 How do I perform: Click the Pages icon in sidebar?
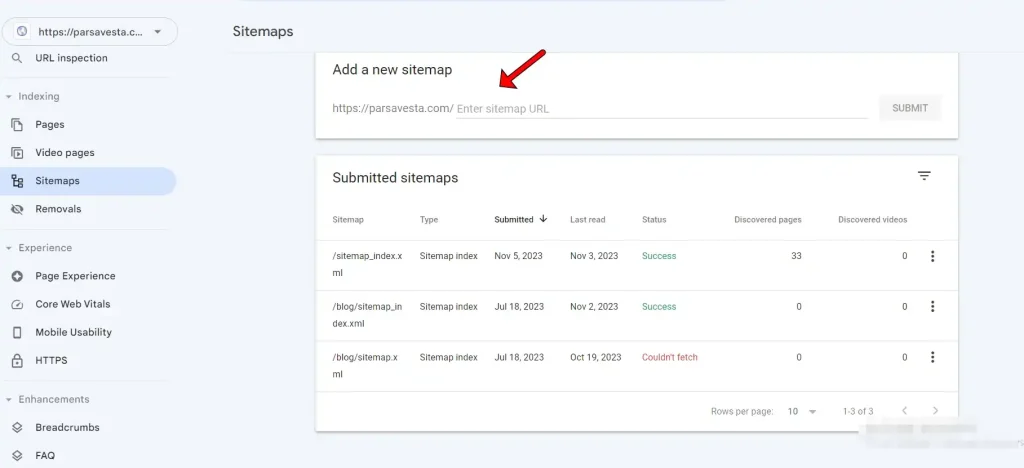coord(18,125)
